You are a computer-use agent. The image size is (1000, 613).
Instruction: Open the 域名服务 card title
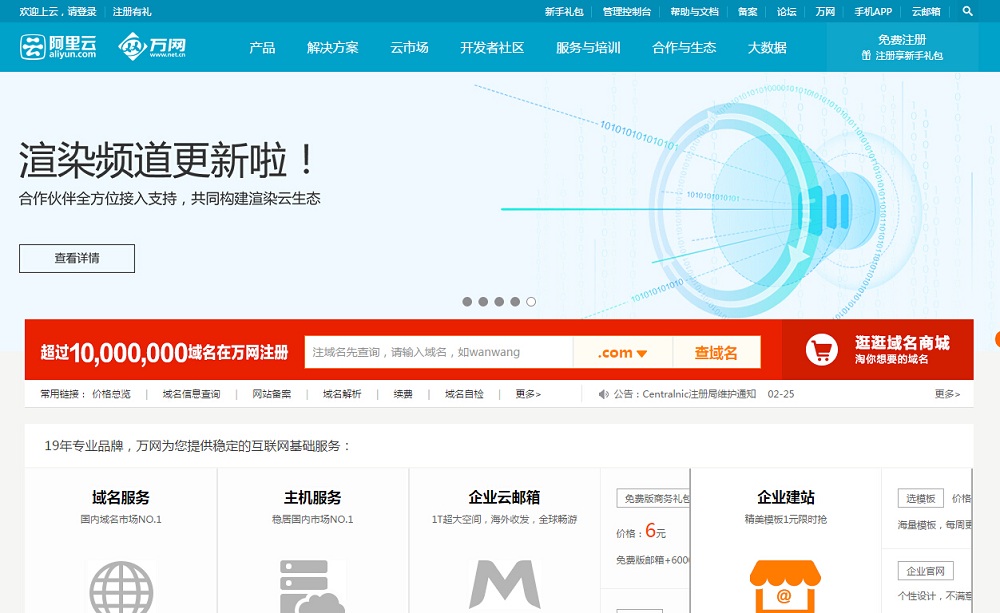[x=121, y=497]
